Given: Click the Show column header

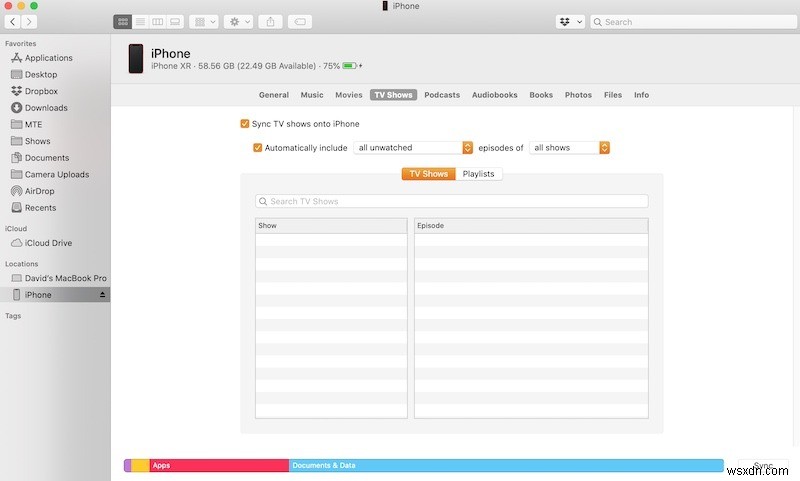Looking at the screenshot, I should (331, 225).
